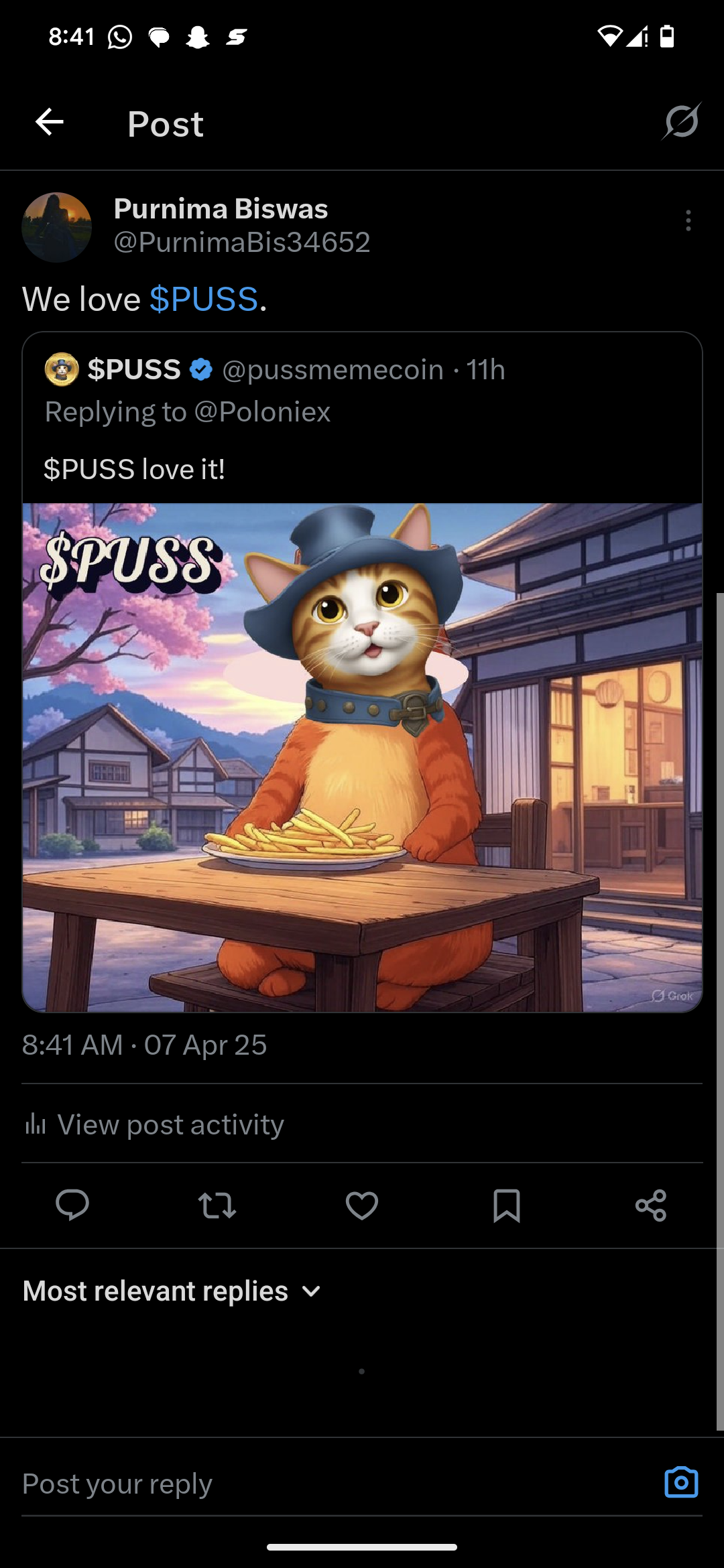Tap the chevron beside Most relevant replies
Viewport: 724px width, 1568px height.
311,1291
